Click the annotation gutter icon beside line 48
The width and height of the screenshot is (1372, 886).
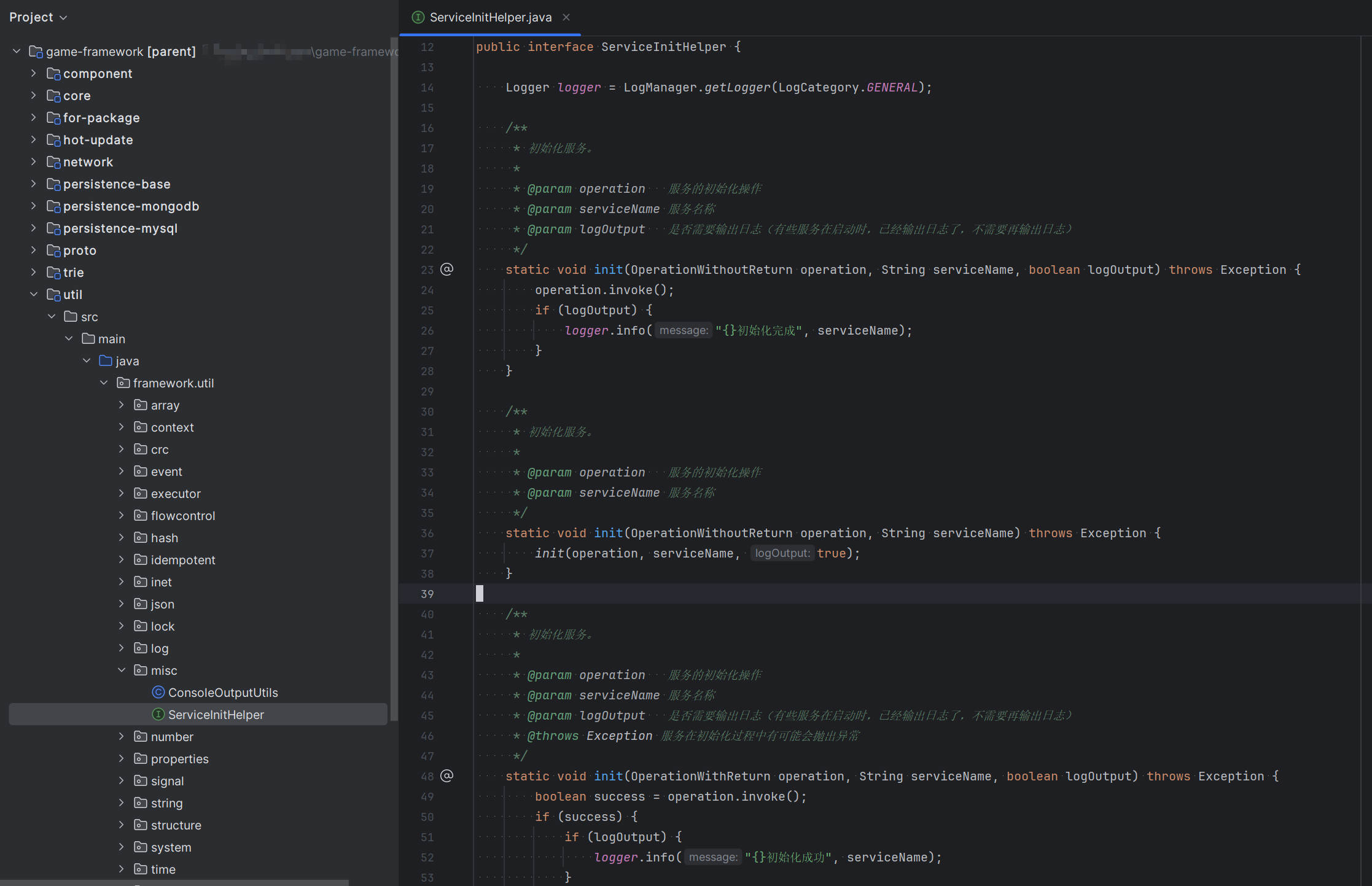click(x=447, y=775)
